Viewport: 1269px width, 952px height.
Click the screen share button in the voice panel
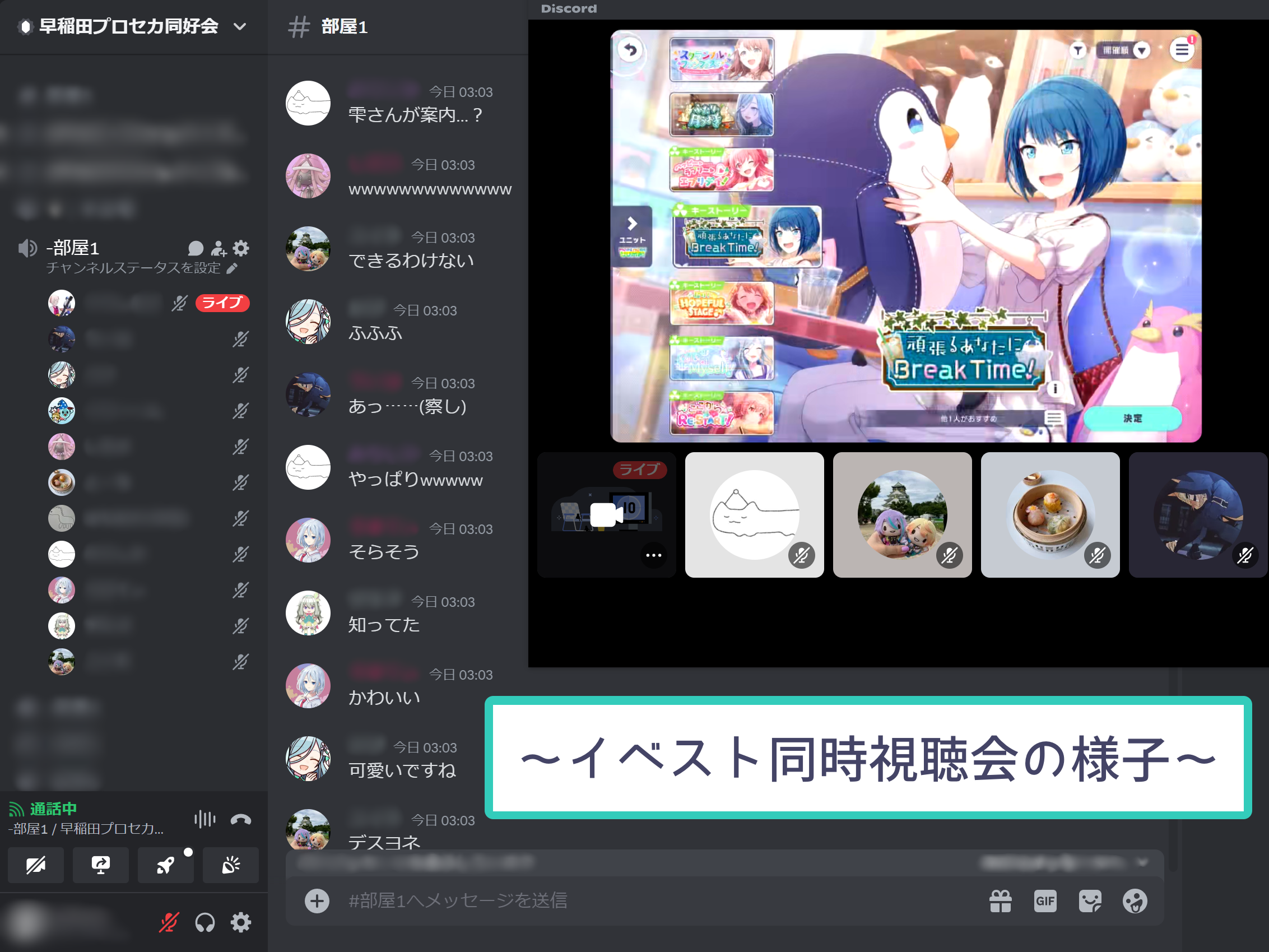100,865
